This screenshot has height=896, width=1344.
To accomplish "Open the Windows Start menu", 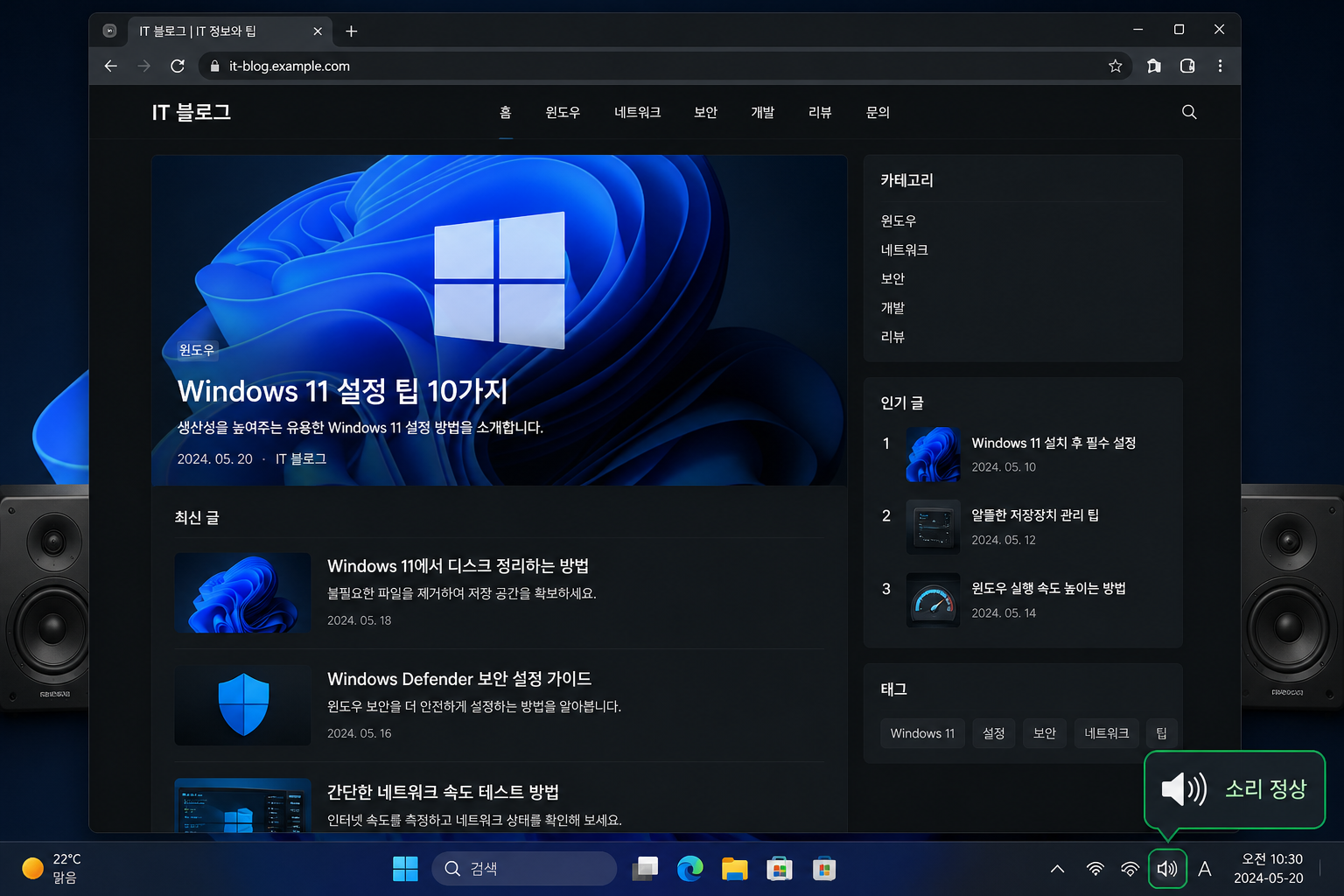I will [405, 869].
